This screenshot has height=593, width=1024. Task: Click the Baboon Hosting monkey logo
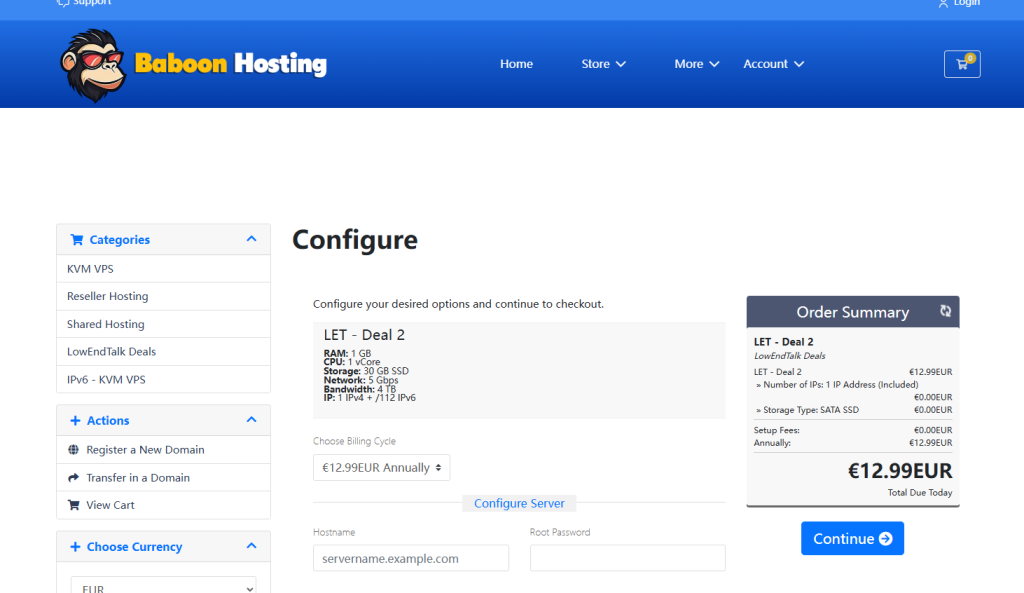coord(93,65)
